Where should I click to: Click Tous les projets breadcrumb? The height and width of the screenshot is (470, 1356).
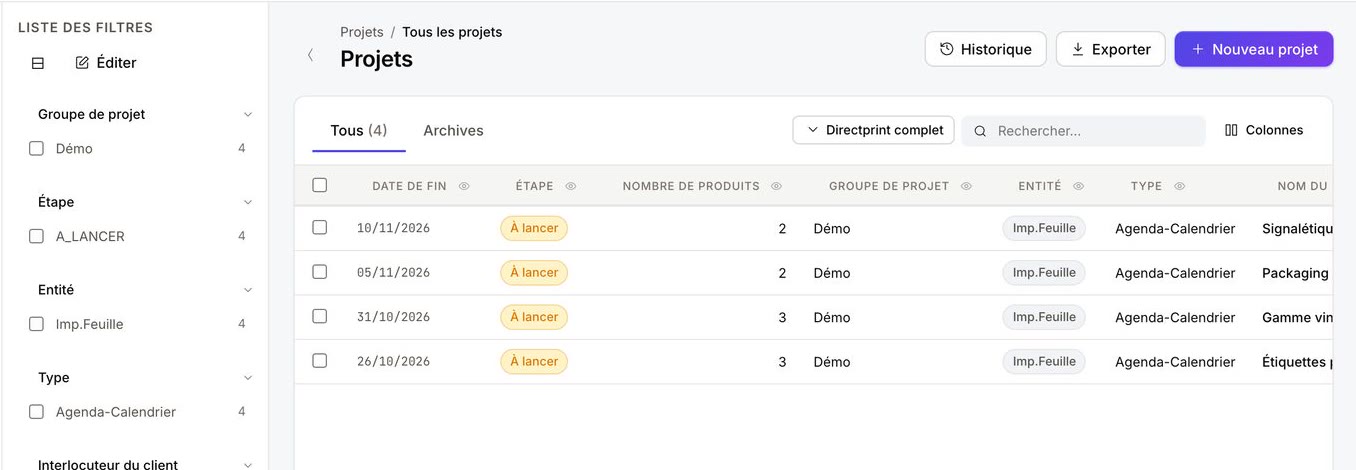pos(452,32)
